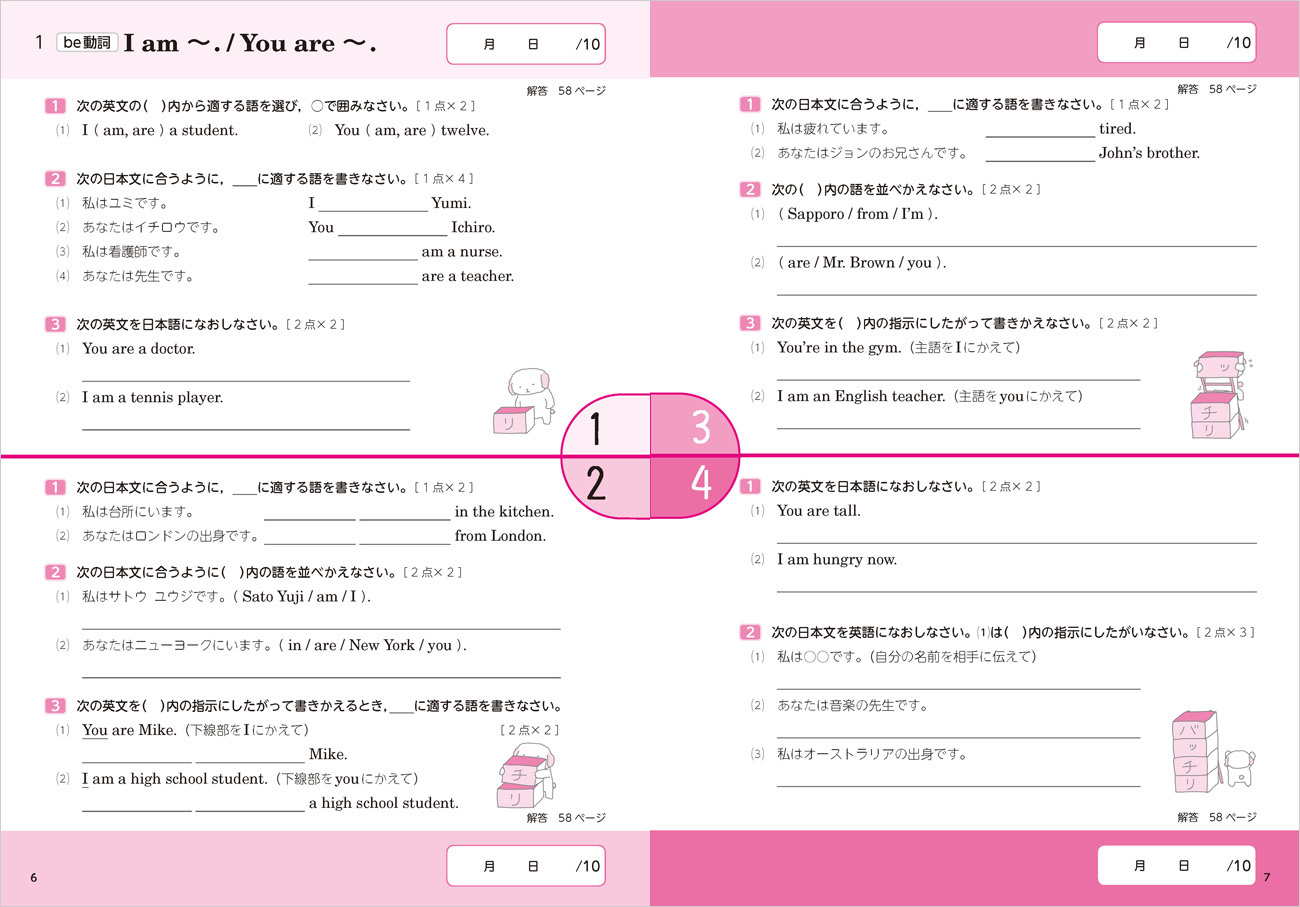Click the sentence You are tall.

tap(819, 510)
